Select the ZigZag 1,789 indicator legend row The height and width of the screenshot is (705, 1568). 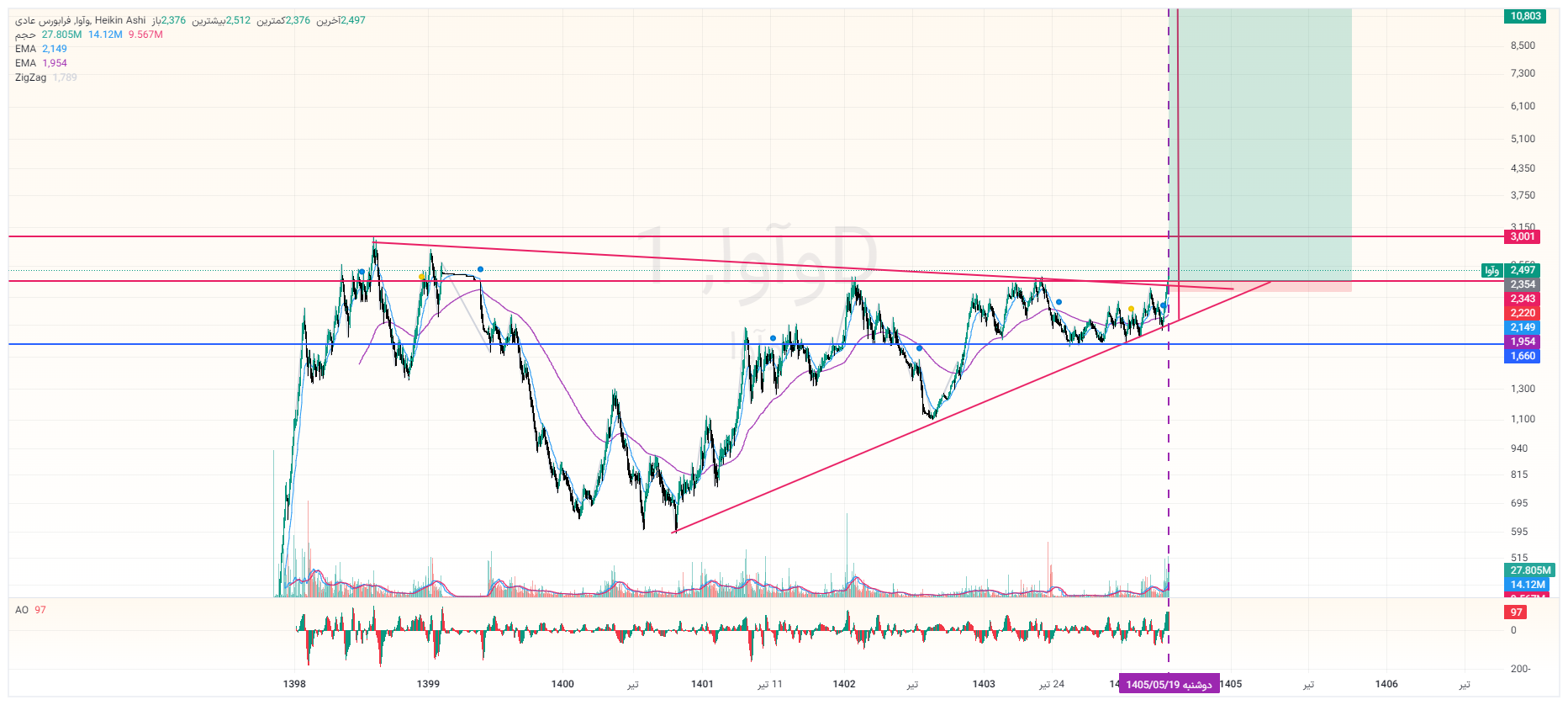[x=46, y=77]
